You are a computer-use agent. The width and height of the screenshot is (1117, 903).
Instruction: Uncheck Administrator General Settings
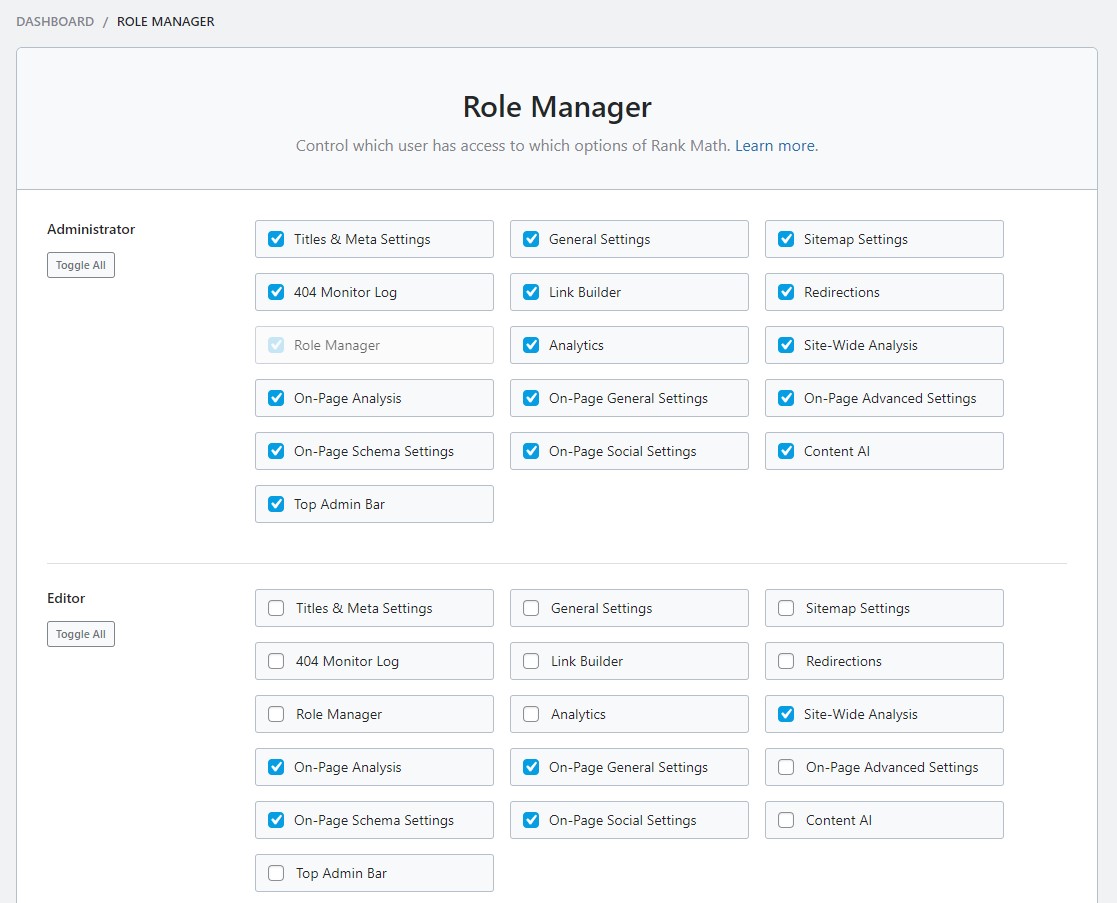[x=531, y=239]
